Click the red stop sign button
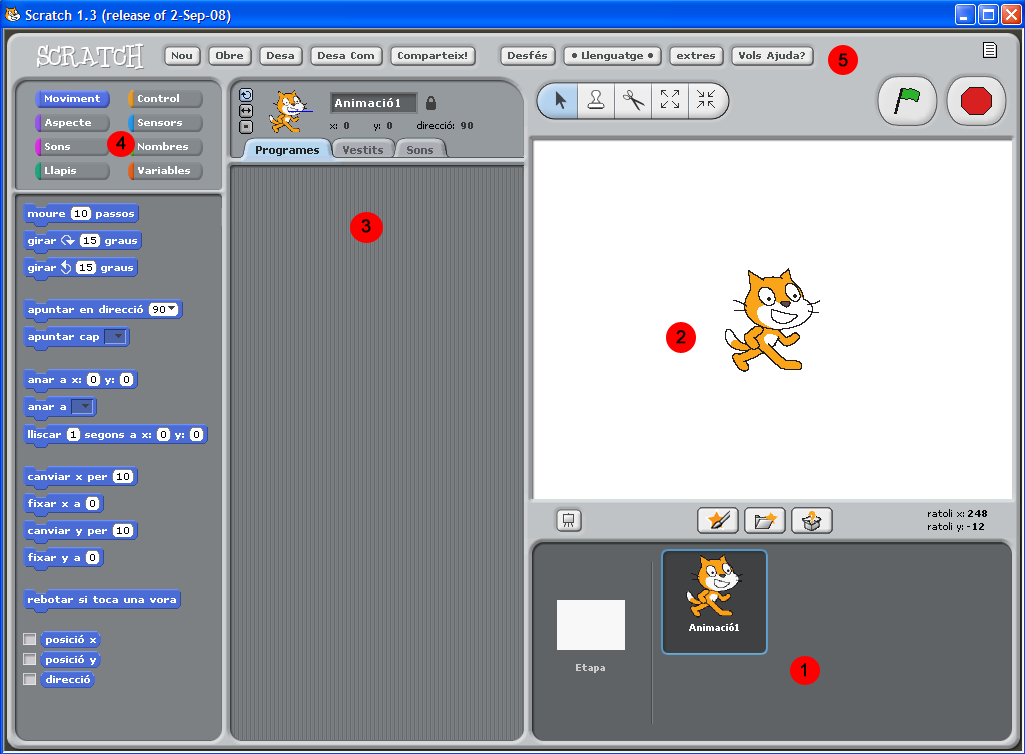 click(x=976, y=101)
